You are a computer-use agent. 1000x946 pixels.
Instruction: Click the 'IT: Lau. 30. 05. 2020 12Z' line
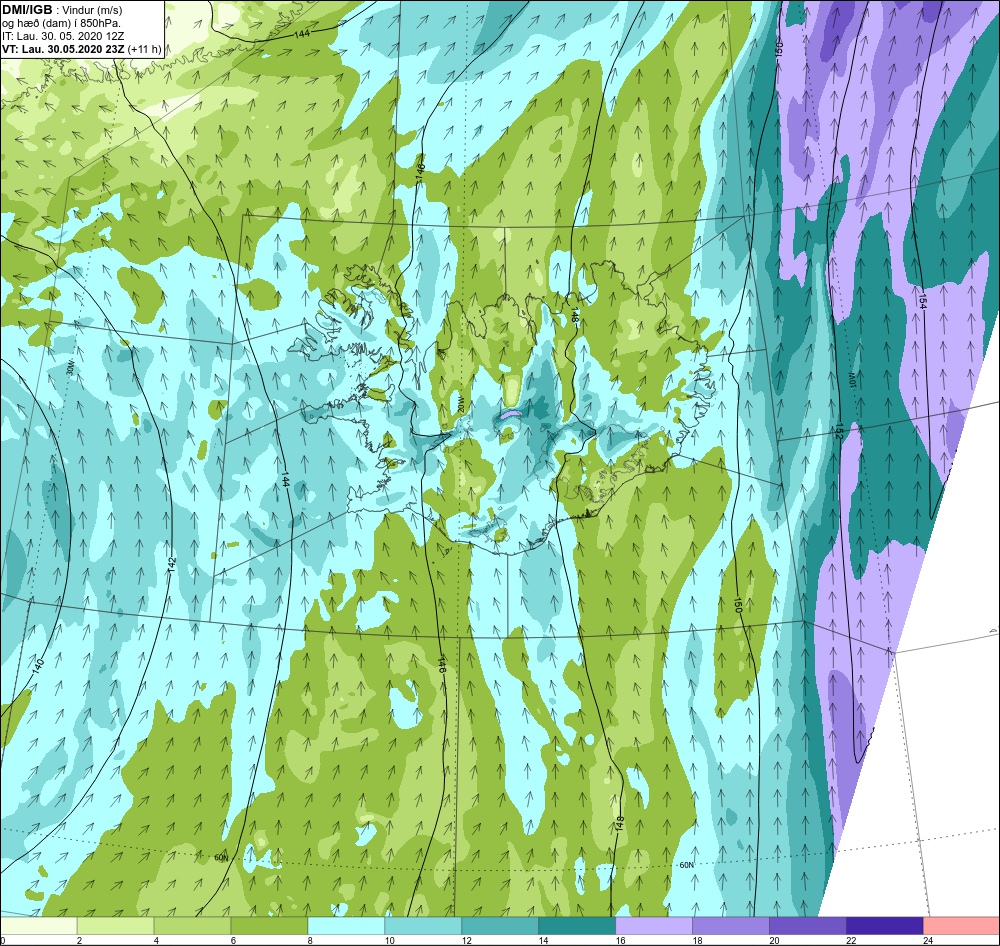[63, 36]
